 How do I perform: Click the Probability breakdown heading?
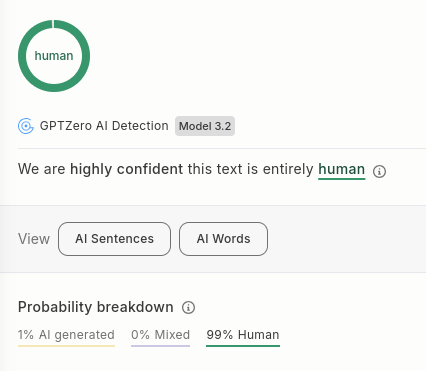click(x=96, y=307)
